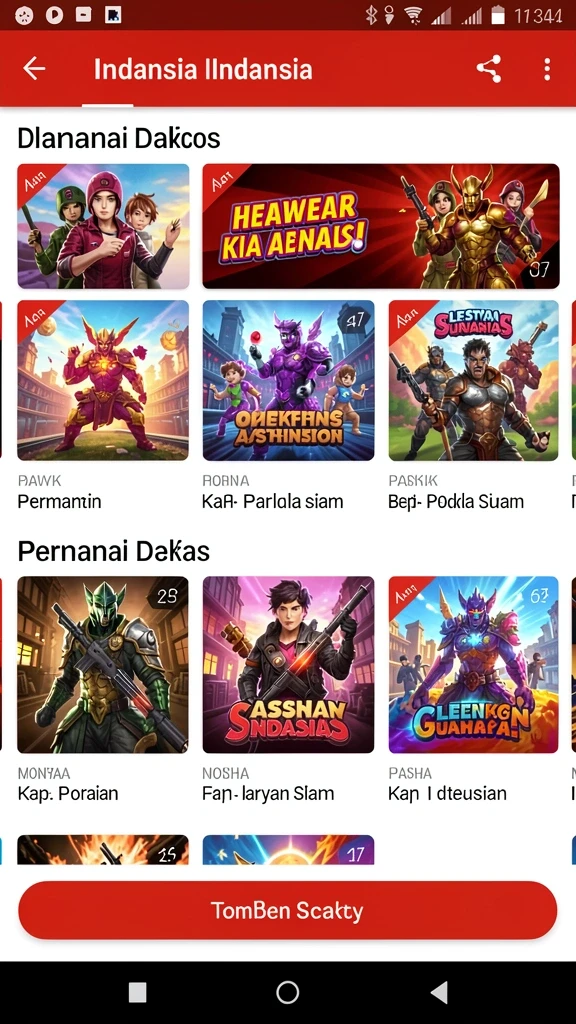Tap the Fan- laryan Slam title
The image size is (576, 1024).
(268, 793)
